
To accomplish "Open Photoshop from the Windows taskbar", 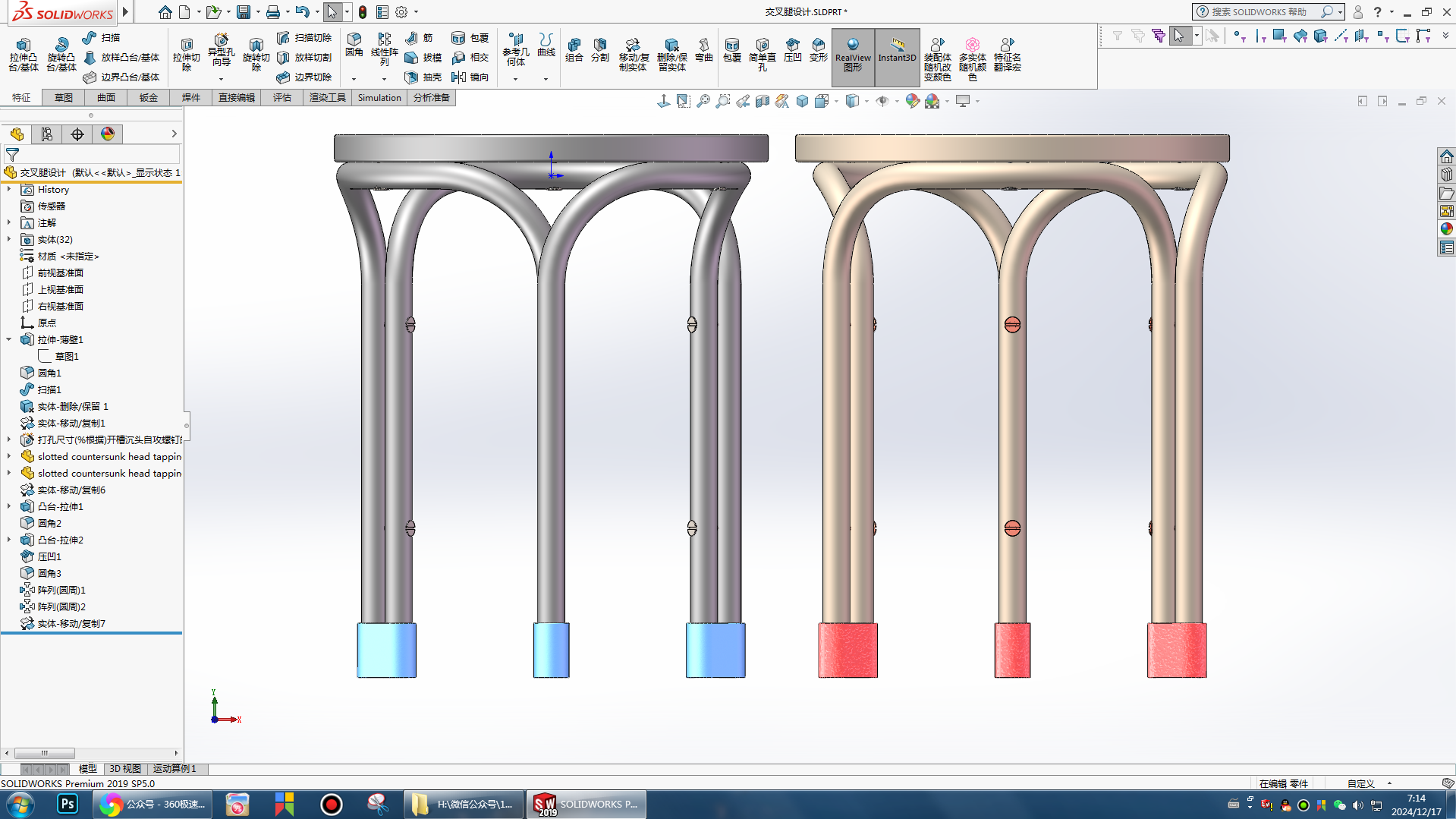I will pyautogui.click(x=68, y=804).
